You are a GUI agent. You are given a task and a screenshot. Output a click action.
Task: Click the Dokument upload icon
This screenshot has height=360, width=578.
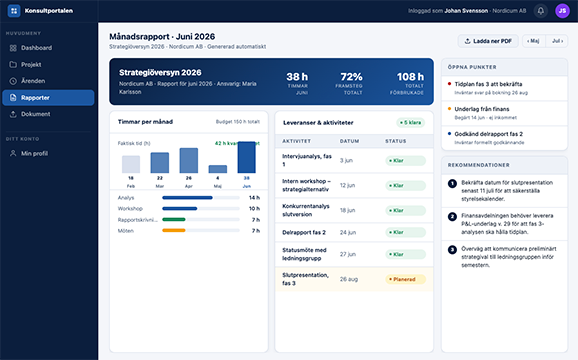(x=13, y=114)
